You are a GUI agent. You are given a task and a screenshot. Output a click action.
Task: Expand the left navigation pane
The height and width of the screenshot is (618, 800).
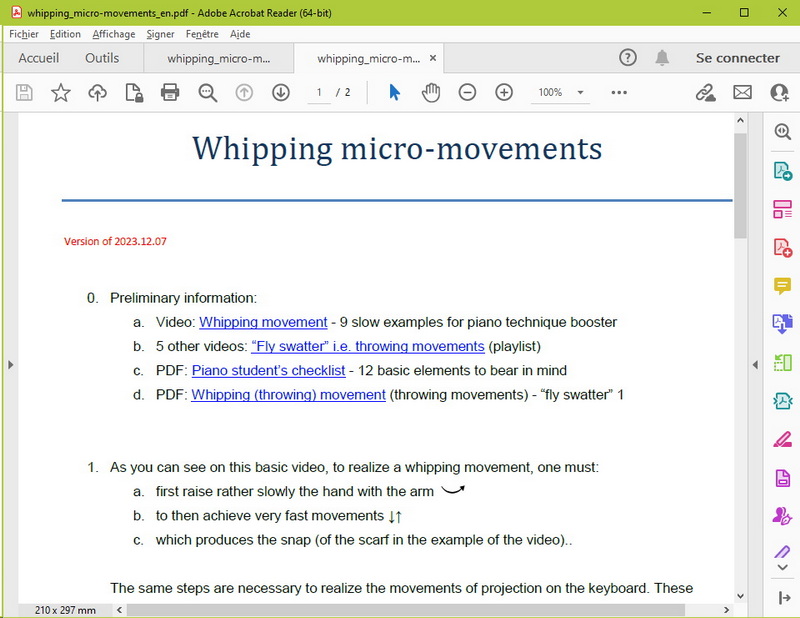(x=10, y=365)
